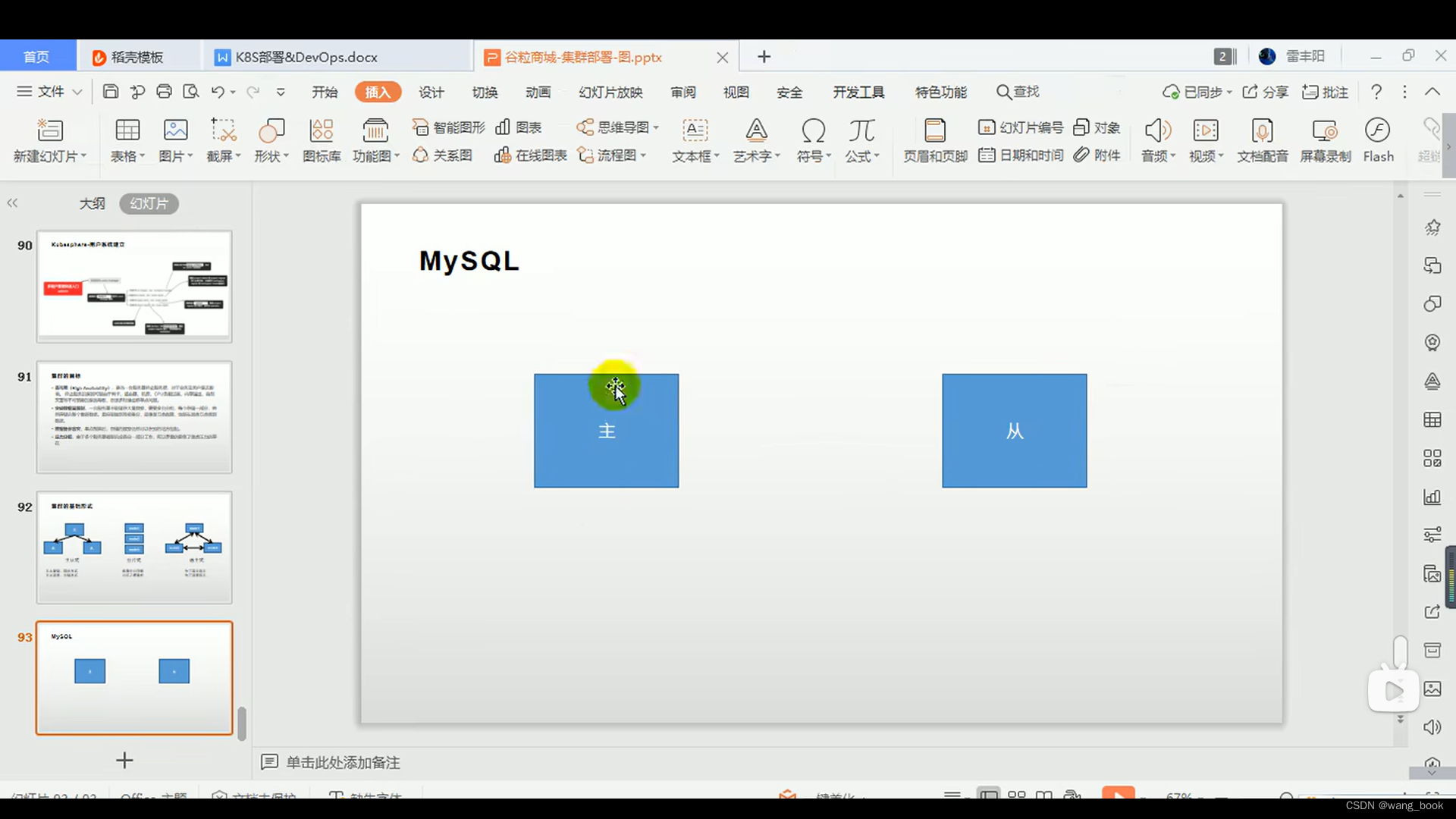Screen dimensions: 1456x819
Task: Click the Save icon in quick toolbar
Action: tap(111, 92)
